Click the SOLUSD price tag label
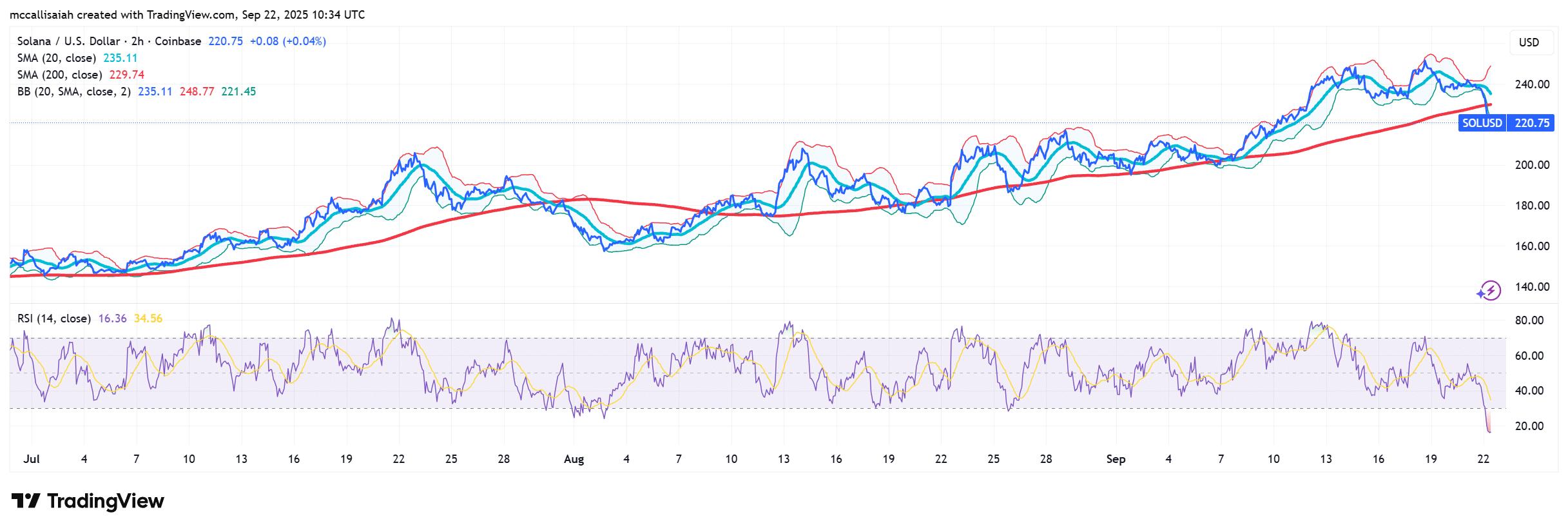This screenshot has width=1568, height=530. (x=1482, y=123)
